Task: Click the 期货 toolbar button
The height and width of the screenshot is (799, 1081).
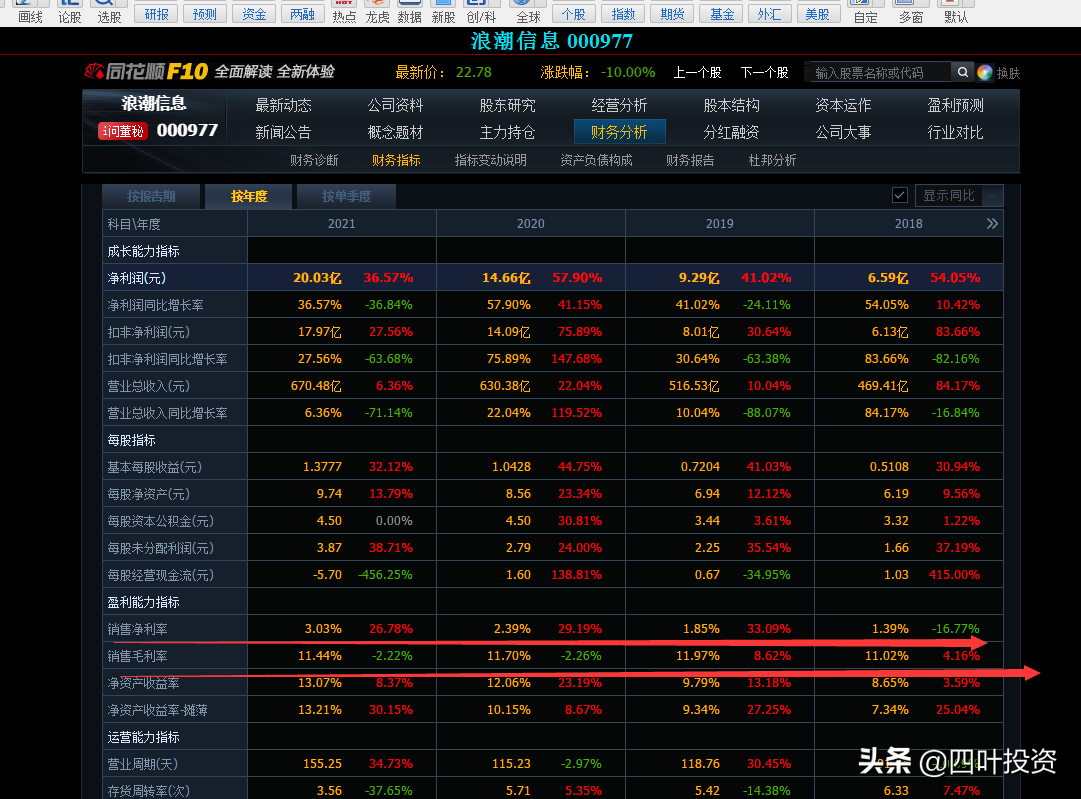Action: click(672, 14)
